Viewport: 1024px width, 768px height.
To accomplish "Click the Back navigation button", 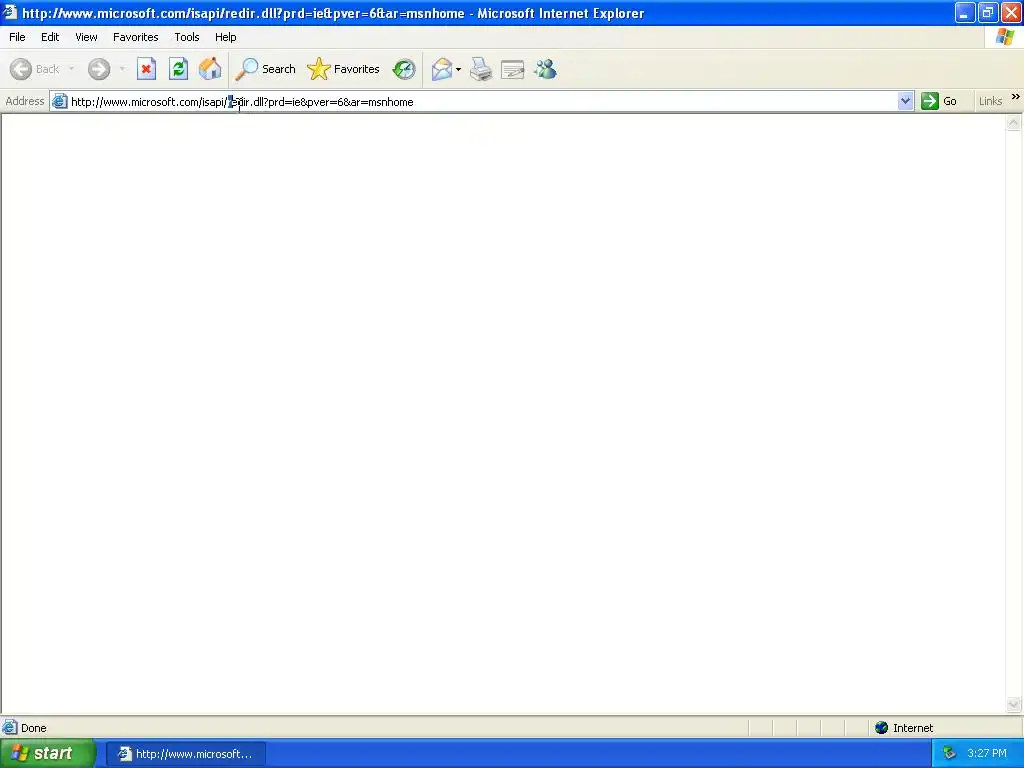I will [x=35, y=69].
